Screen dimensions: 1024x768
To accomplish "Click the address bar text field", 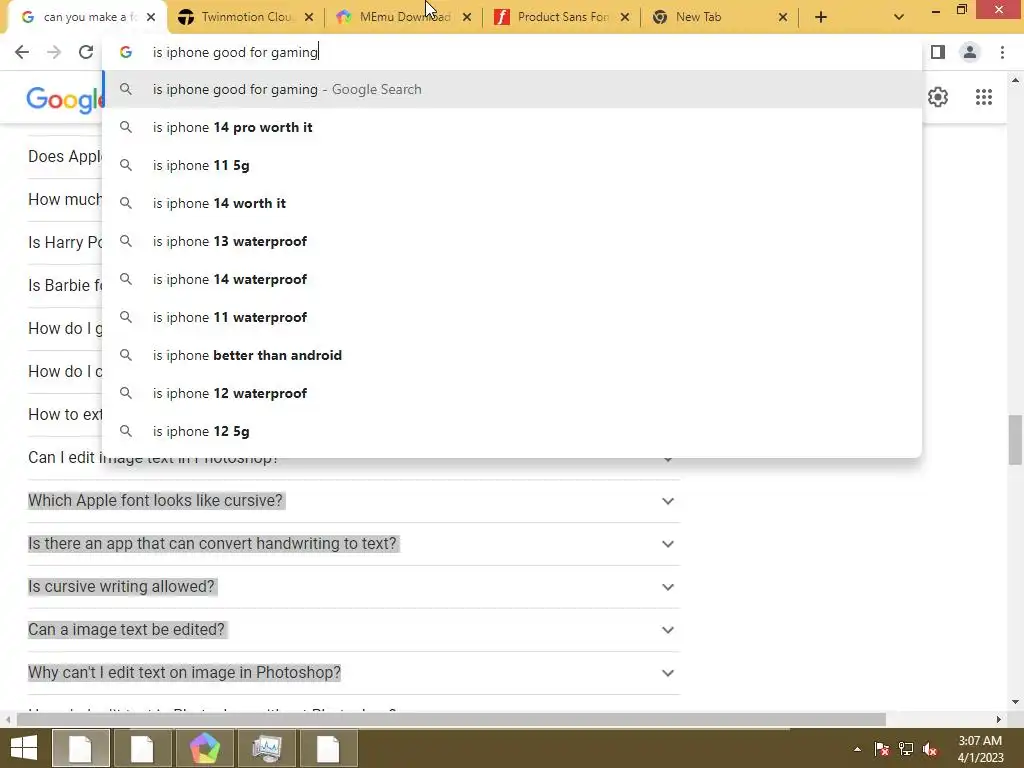I will (x=512, y=52).
